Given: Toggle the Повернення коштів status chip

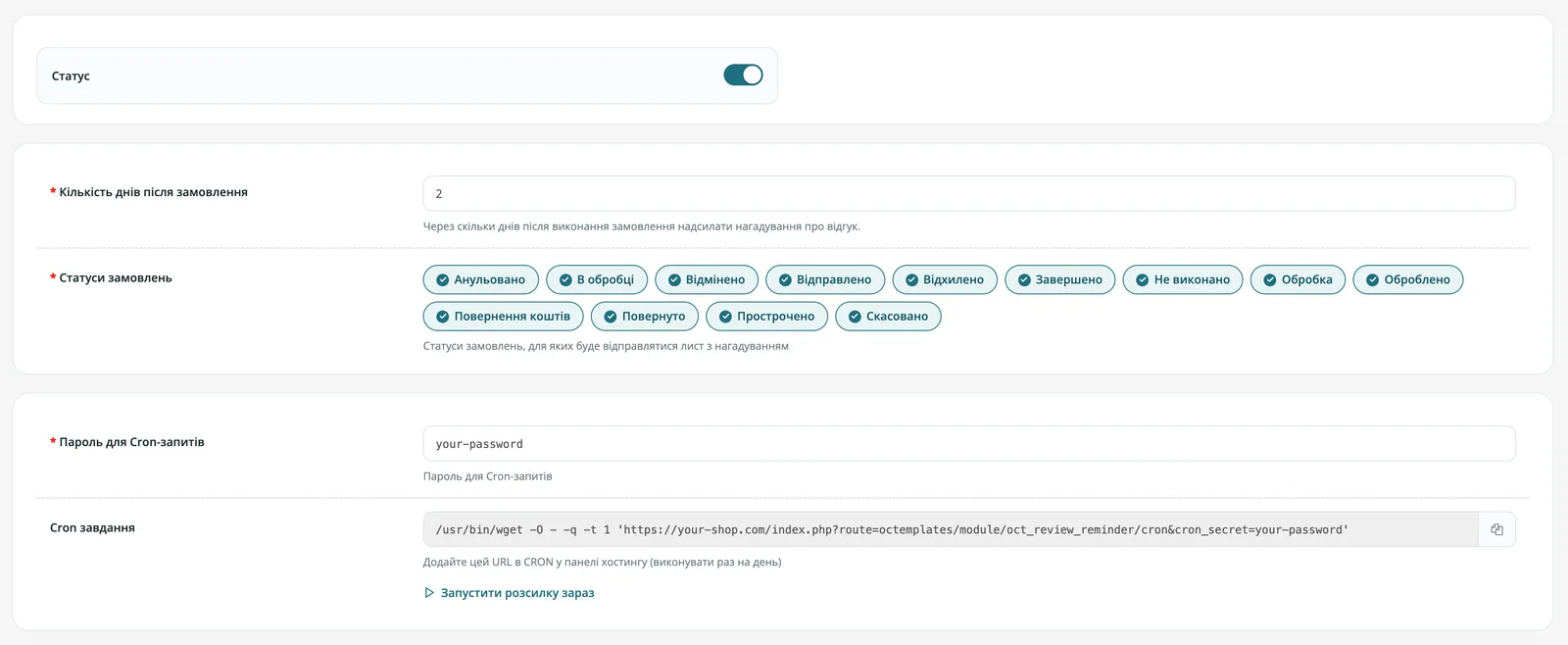Looking at the screenshot, I should tap(504, 317).
